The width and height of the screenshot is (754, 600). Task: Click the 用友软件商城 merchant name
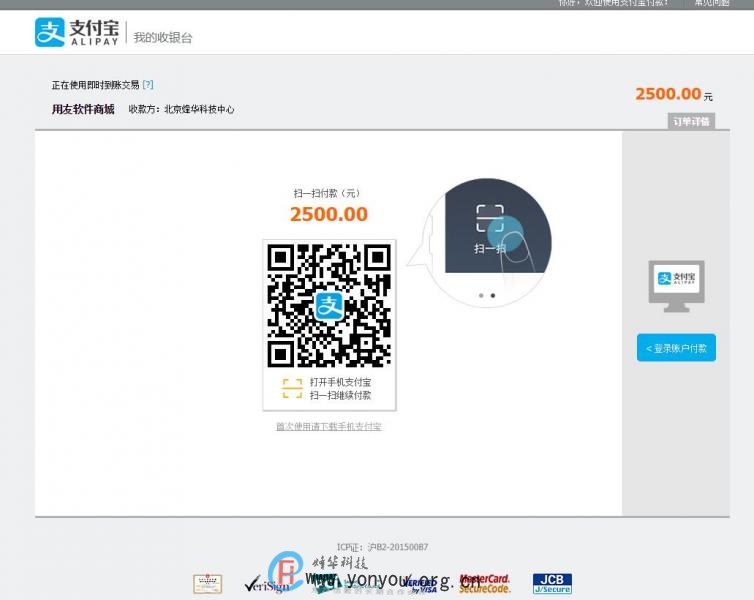pyautogui.click(x=83, y=109)
